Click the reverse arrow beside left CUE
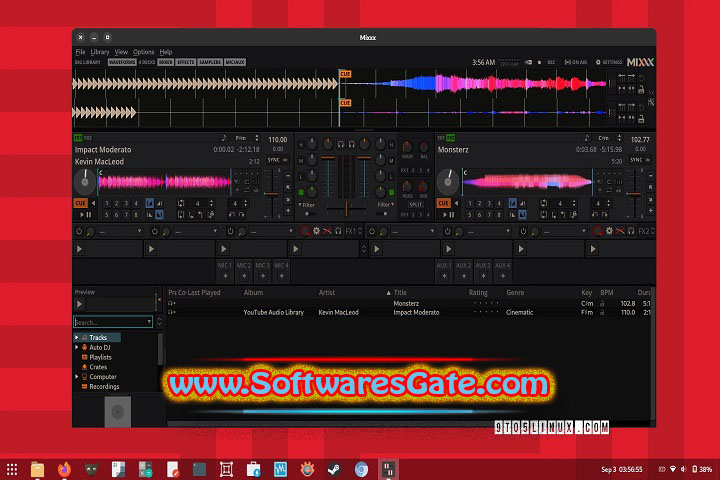This screenshot has height=480, width=720. 94,203
